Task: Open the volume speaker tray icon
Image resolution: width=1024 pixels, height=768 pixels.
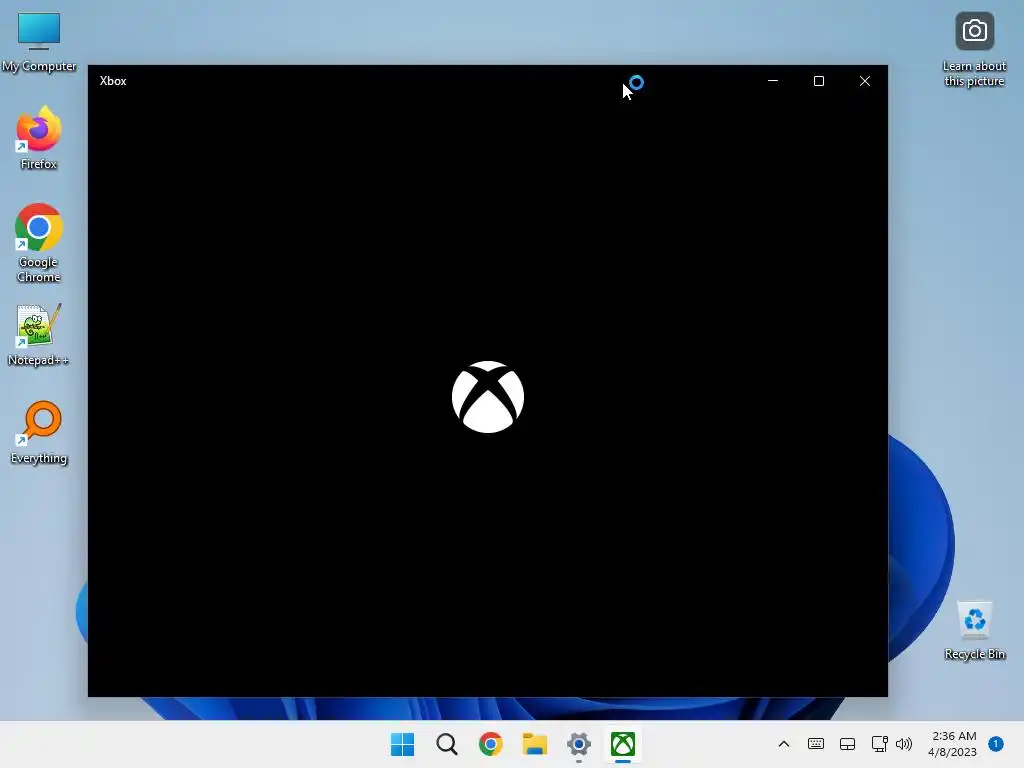Action: (x=904, y=744)
